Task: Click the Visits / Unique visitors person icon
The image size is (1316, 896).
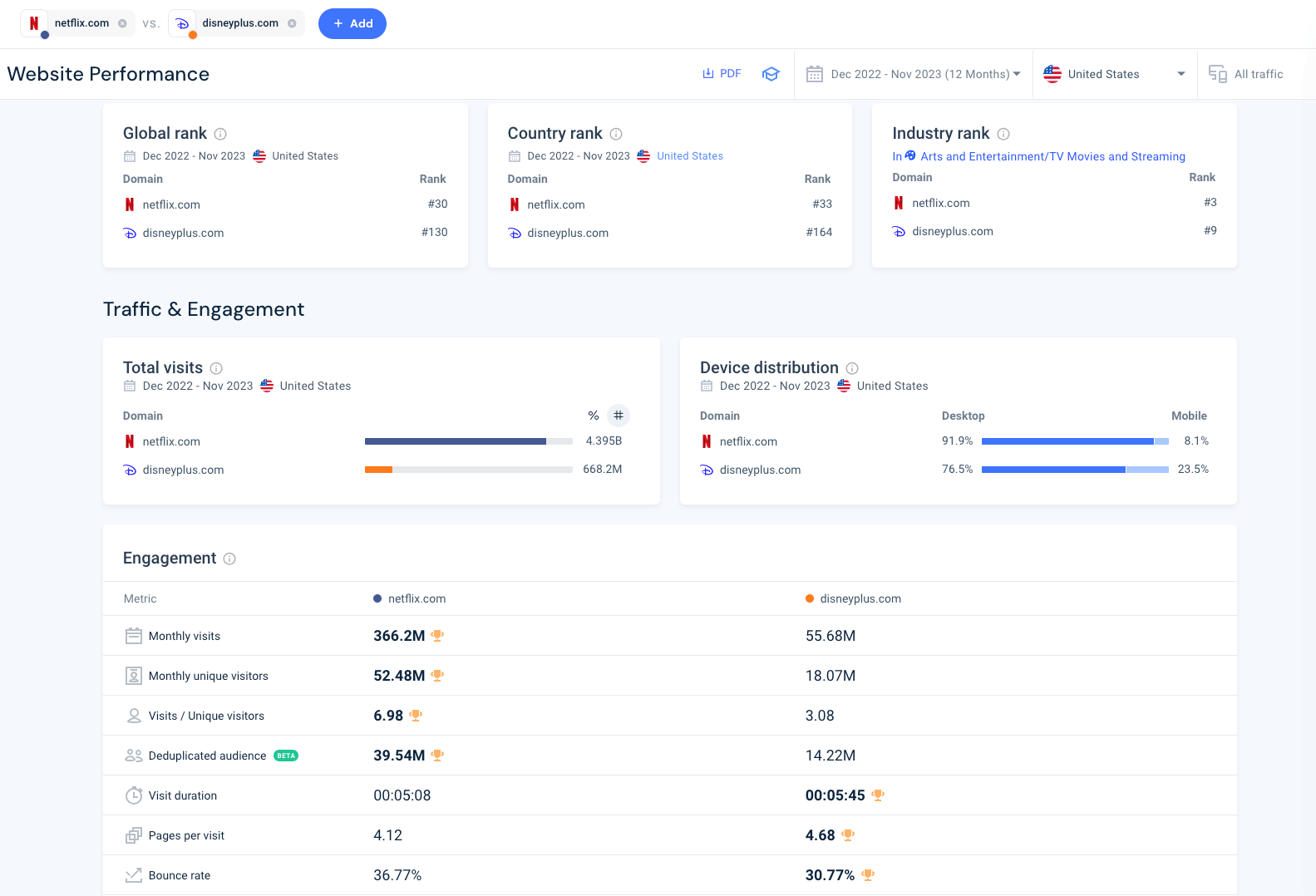Action: [x=134, y=716]
